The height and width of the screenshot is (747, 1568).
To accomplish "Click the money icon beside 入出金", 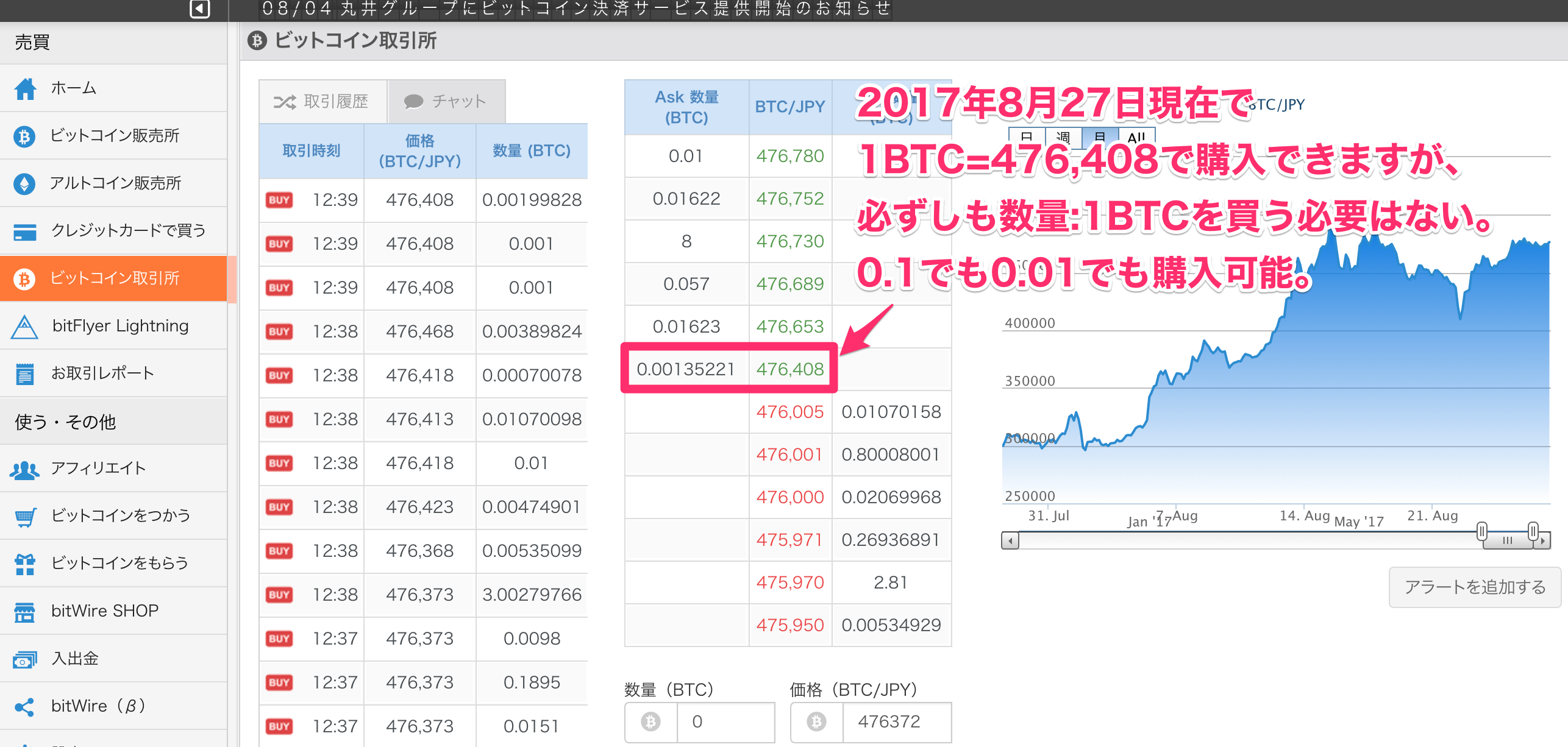I will point(24,659).
